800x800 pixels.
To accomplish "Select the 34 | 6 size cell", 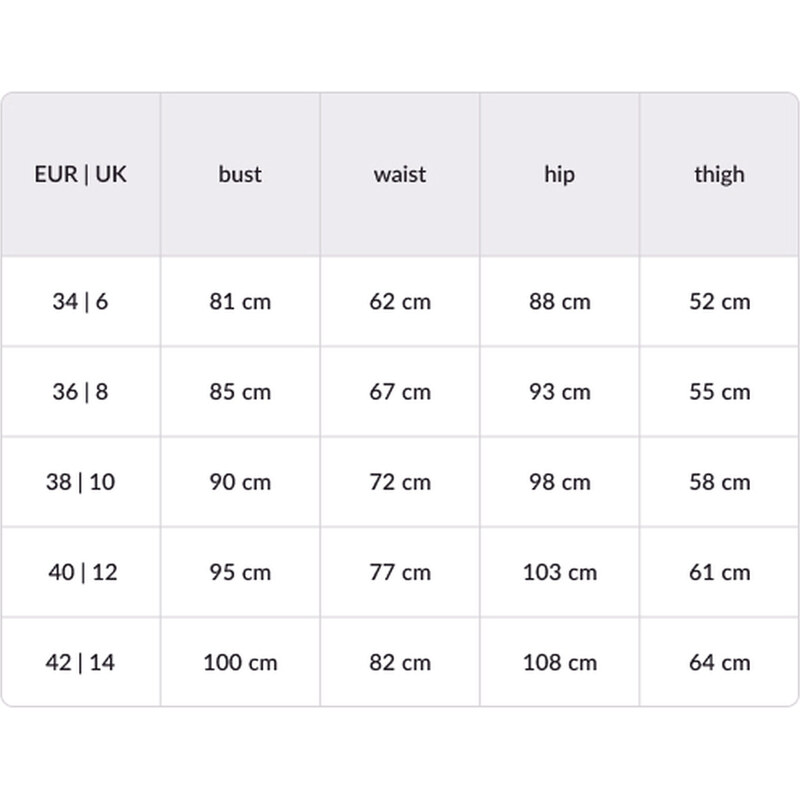I will click(80, 301).
